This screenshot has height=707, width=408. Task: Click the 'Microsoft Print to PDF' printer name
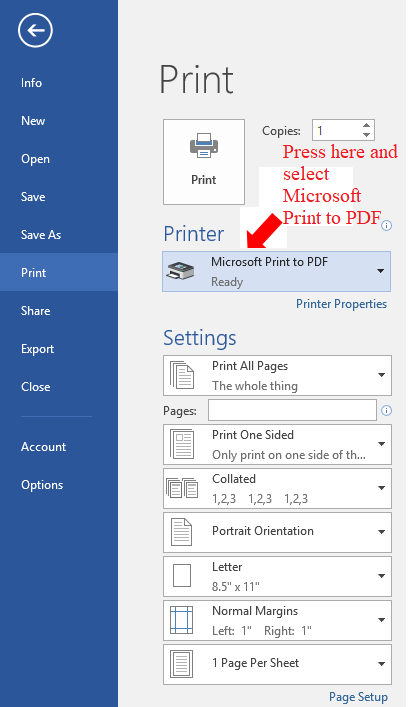coord(270,262)
